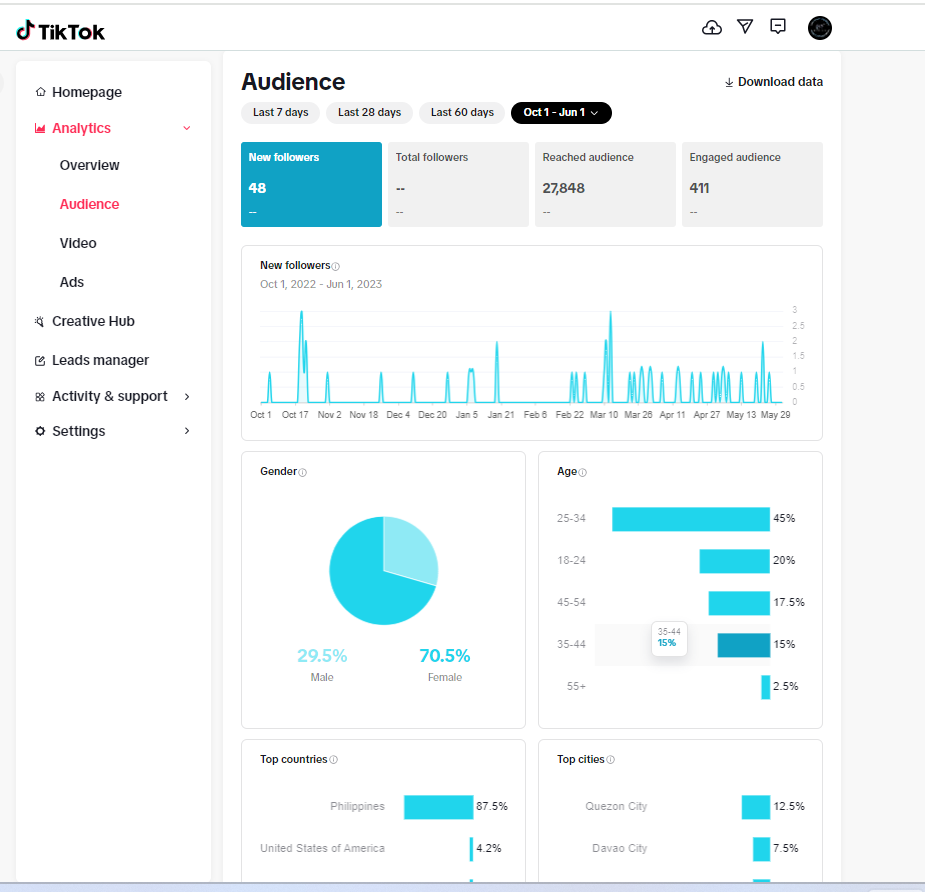
Task: Select the Engaged audience metric card
Action: click(752, 185)
